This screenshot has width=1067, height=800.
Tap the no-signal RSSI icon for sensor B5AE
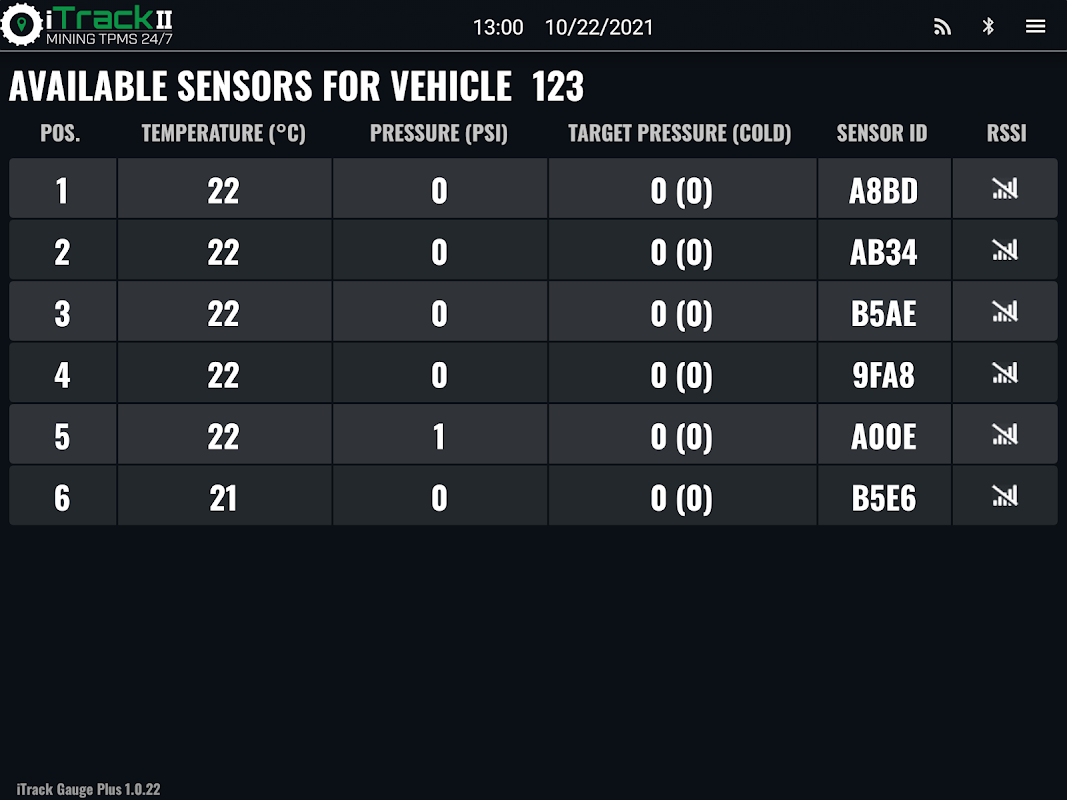[1004, 312]
